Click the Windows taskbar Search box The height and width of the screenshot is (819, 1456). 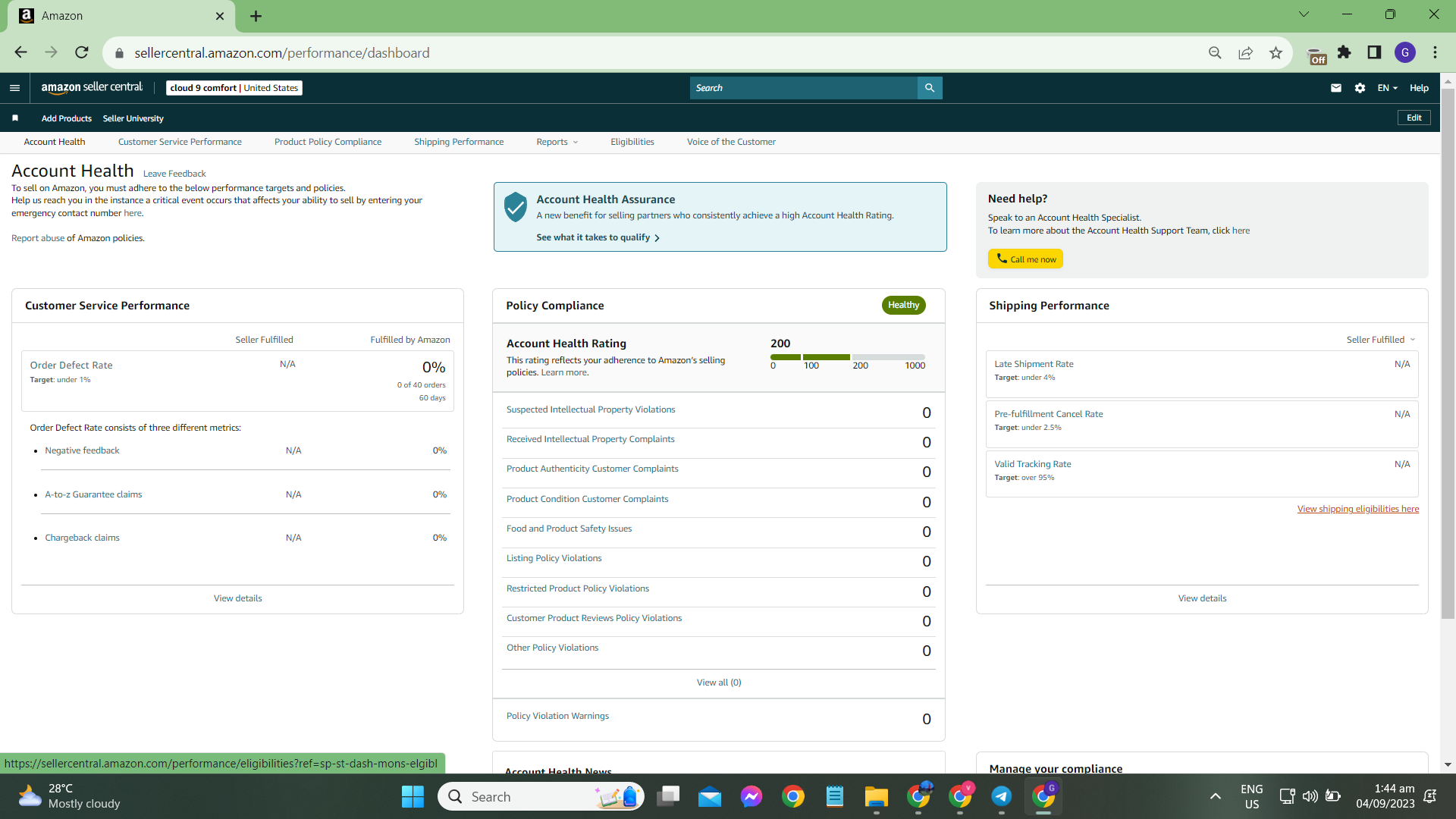point(541,796)
